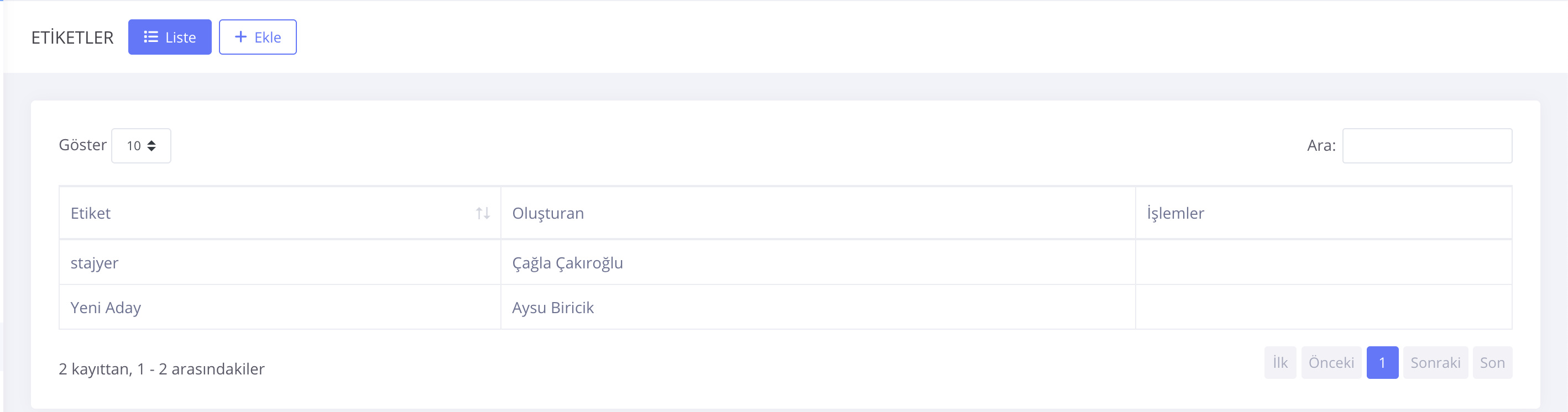Click the record count summary text

click(161, 369)
